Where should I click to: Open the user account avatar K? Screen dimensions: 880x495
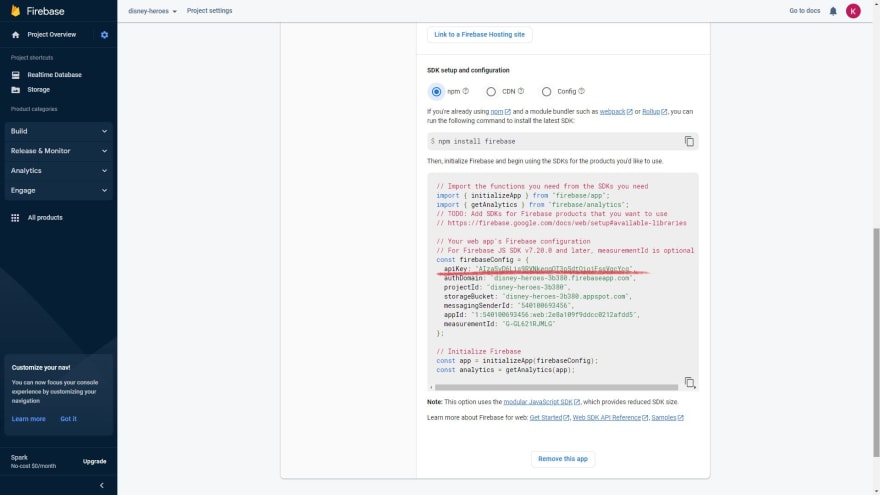[x=853, y=11]
